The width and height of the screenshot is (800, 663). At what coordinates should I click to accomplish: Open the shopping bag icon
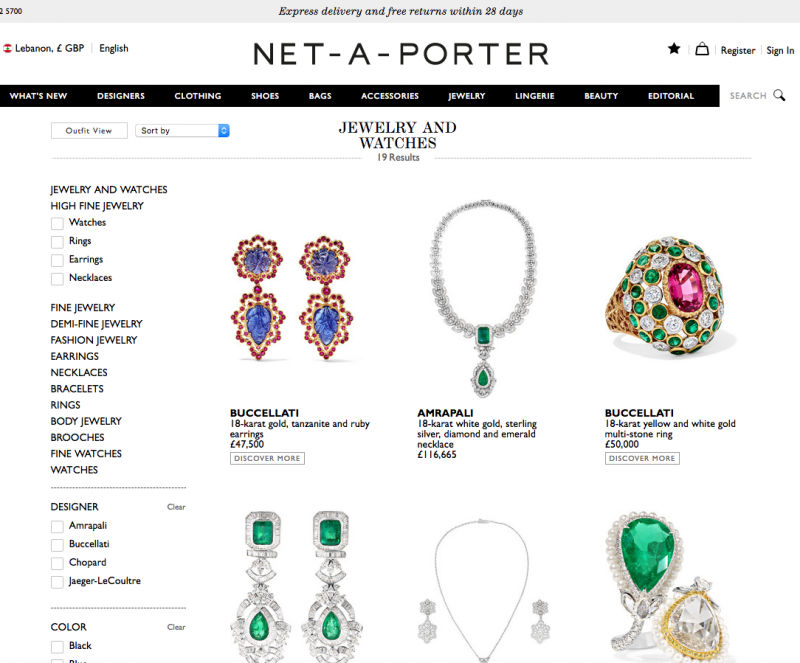702,49
